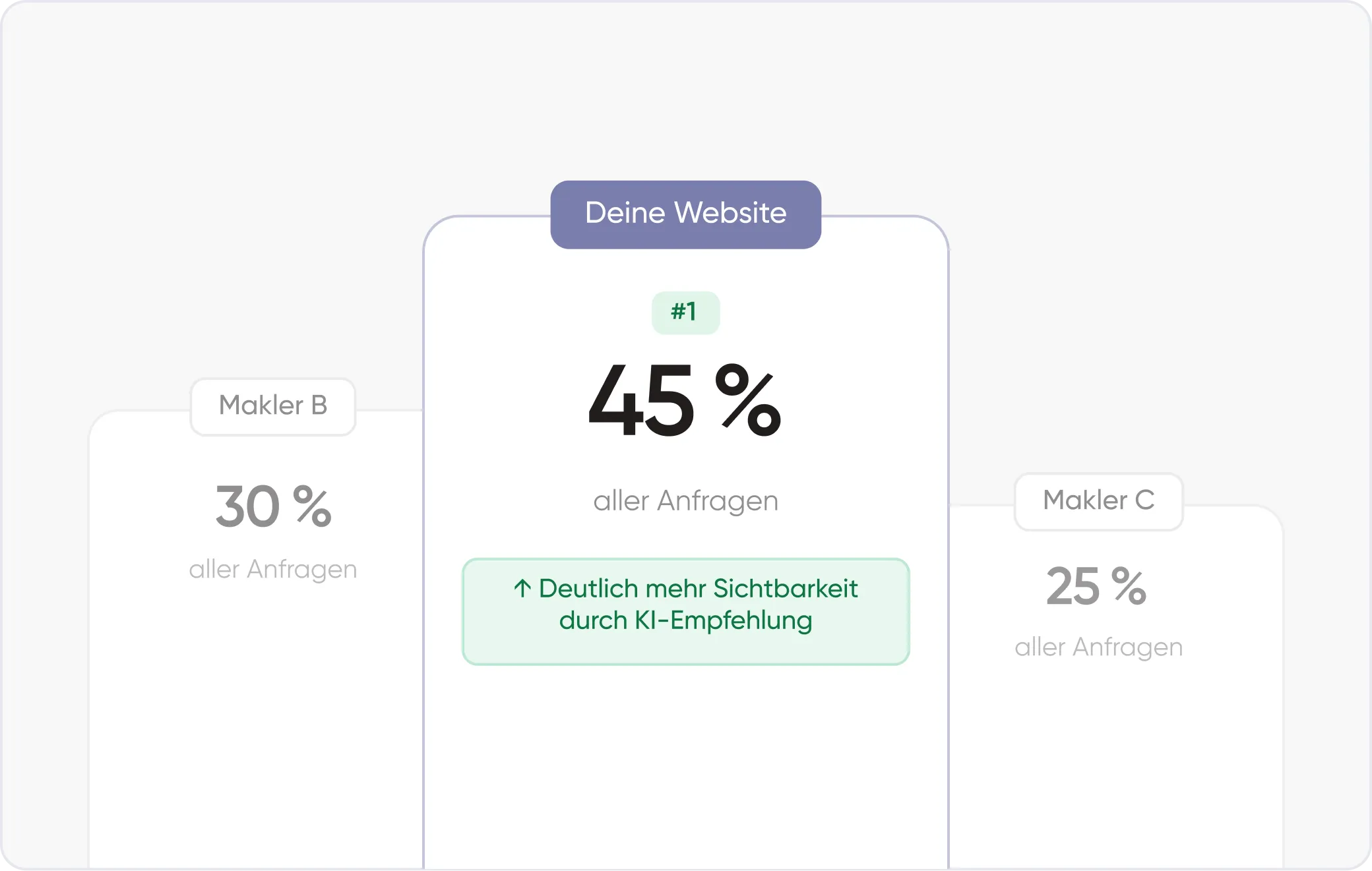Open the Makler C label tag
The width and height of the screenshot is (1372, 871).
(x=1098, y=501)
